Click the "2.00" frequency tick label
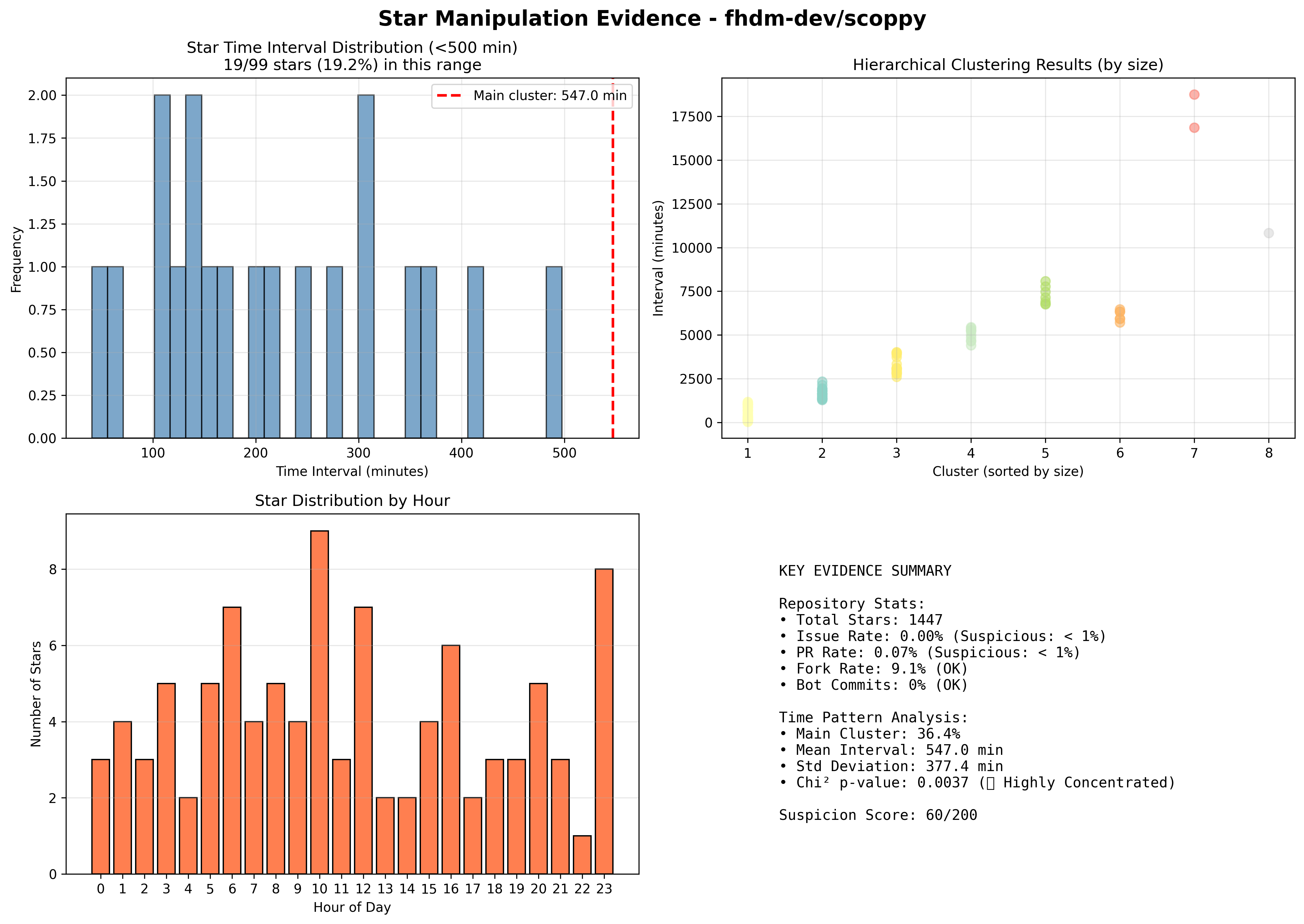Image resolution: width=1304 pixels, height=924 pixels. click(x=43, y=95)
